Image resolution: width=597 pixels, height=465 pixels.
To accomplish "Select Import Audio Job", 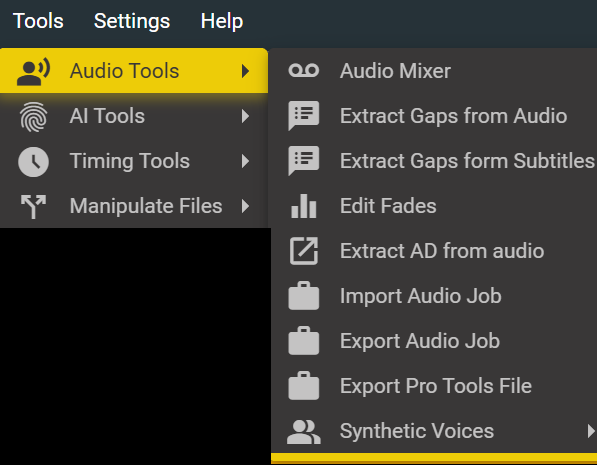I will 434,296.
